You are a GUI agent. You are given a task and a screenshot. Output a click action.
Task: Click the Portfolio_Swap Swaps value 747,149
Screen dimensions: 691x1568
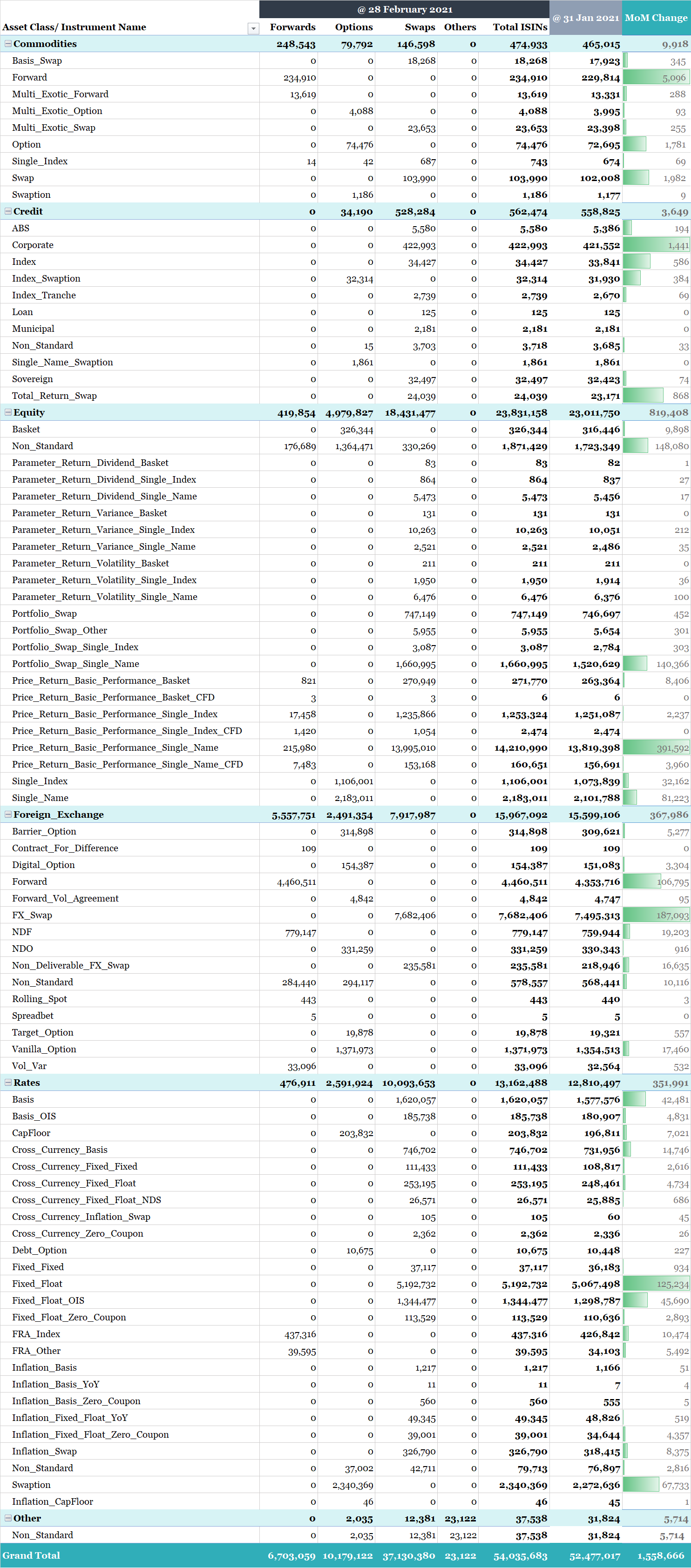(x=420, y=615)
